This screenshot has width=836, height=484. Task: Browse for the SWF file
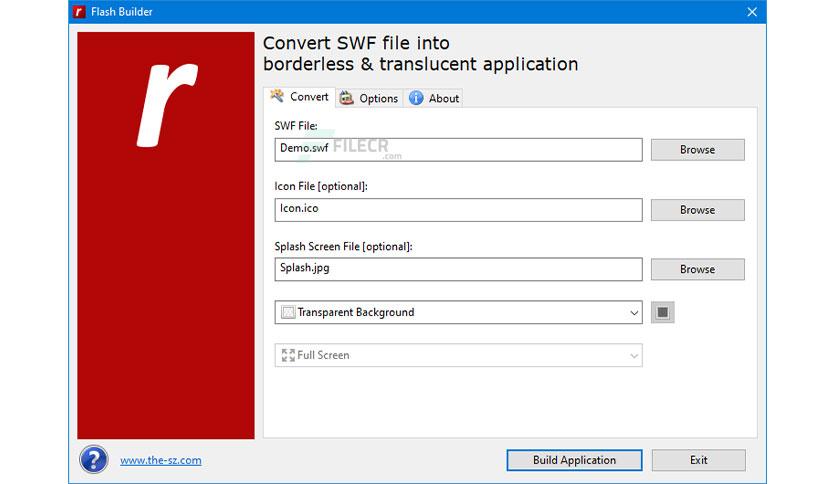click(x=697, y=150)
